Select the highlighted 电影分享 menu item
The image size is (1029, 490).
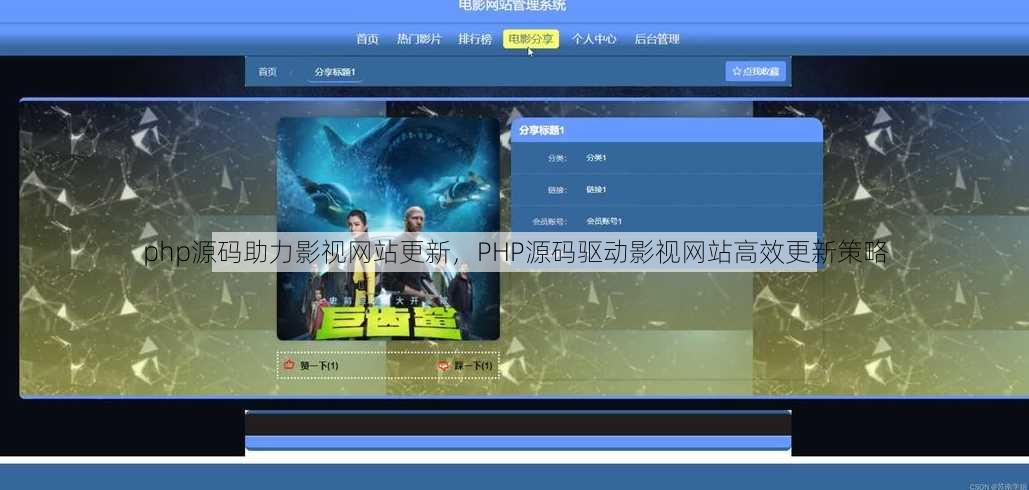(x=531, y=39)
